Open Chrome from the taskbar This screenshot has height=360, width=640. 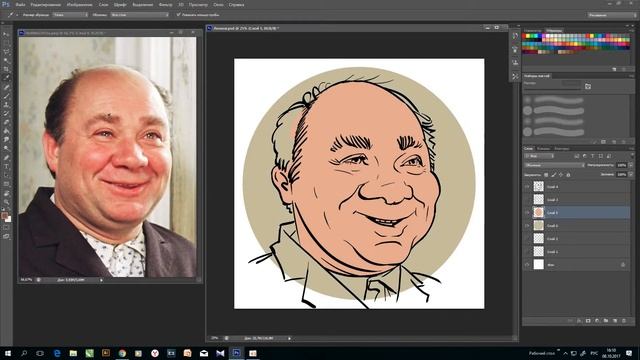tap(122, 353)
